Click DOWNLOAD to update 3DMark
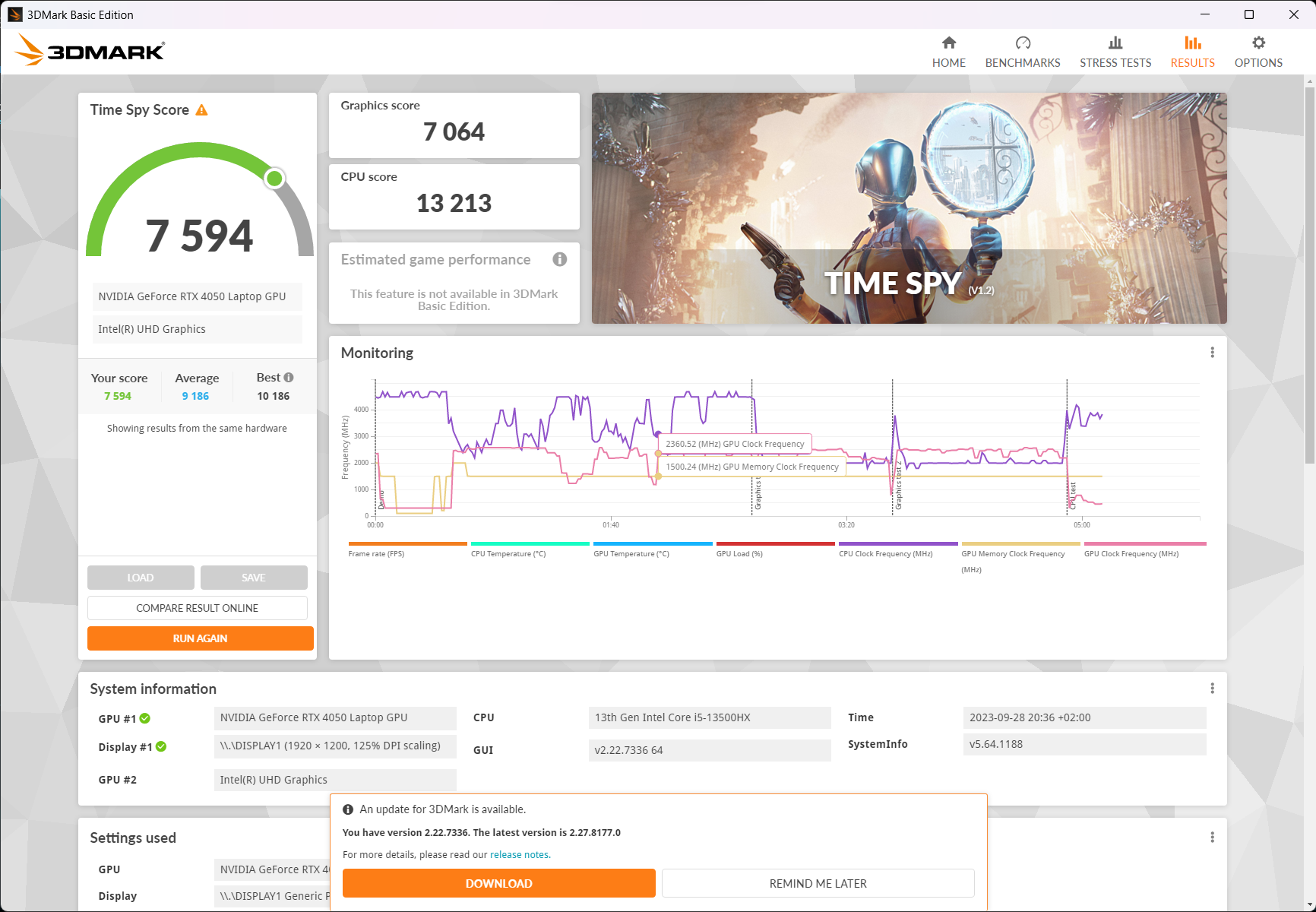Viewport: 1316px width, 912px height. pos(499,883)
